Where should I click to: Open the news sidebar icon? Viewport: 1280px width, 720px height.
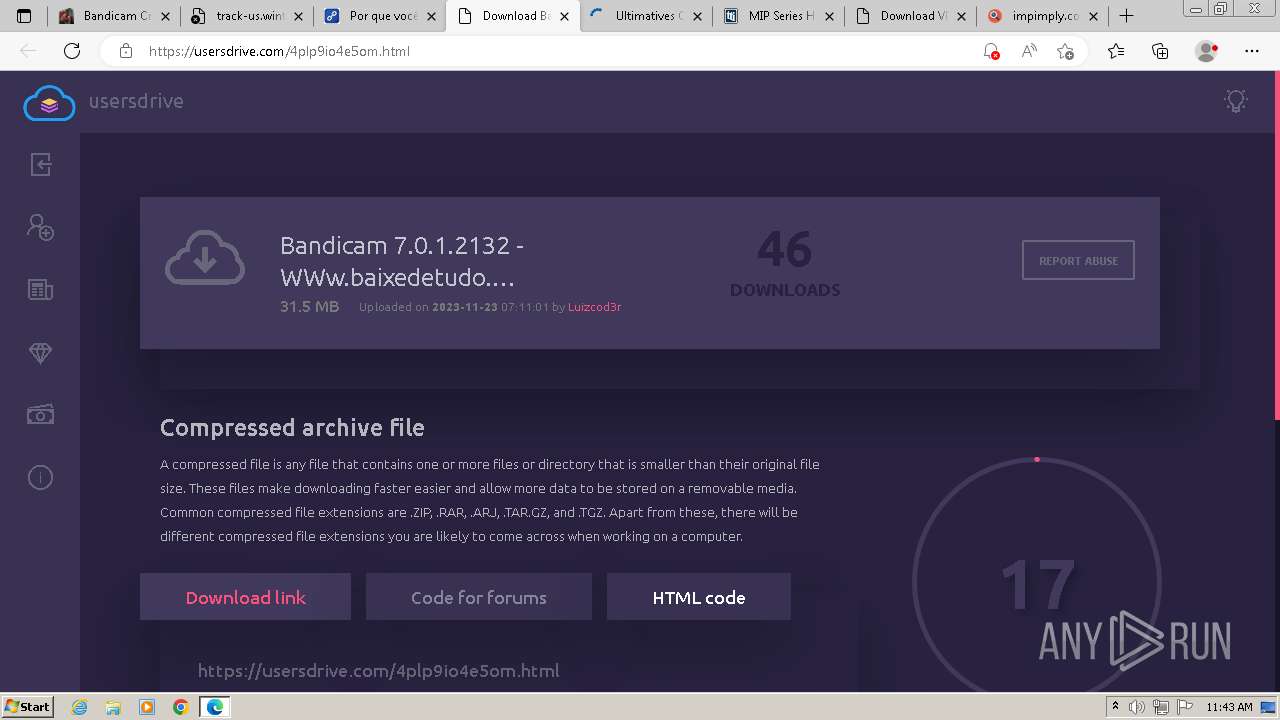(x=40, y=290)
